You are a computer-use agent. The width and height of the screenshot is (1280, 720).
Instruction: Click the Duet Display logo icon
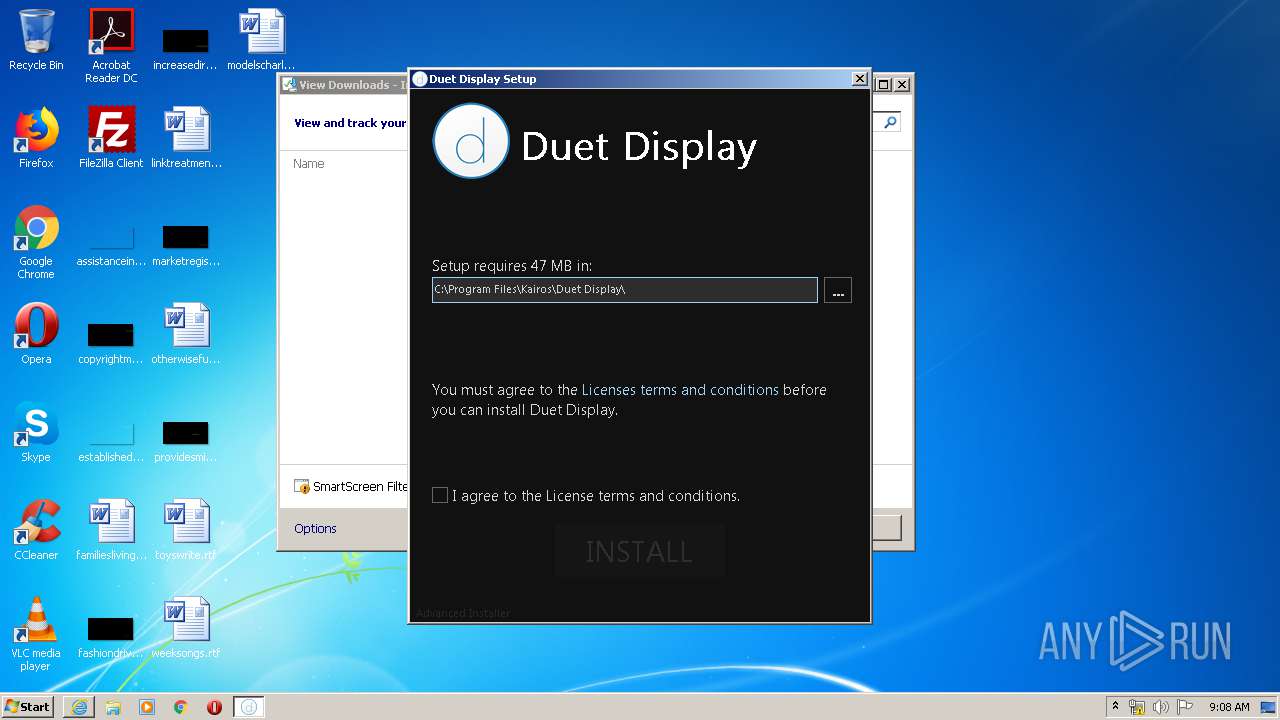point(471,141)
